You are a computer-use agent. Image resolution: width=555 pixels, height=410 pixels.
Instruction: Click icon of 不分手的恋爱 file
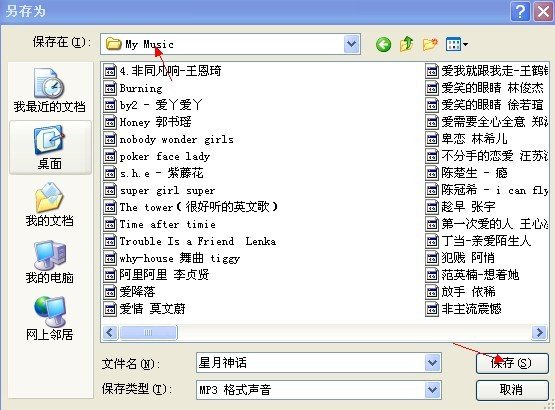(x=432, y=156)
